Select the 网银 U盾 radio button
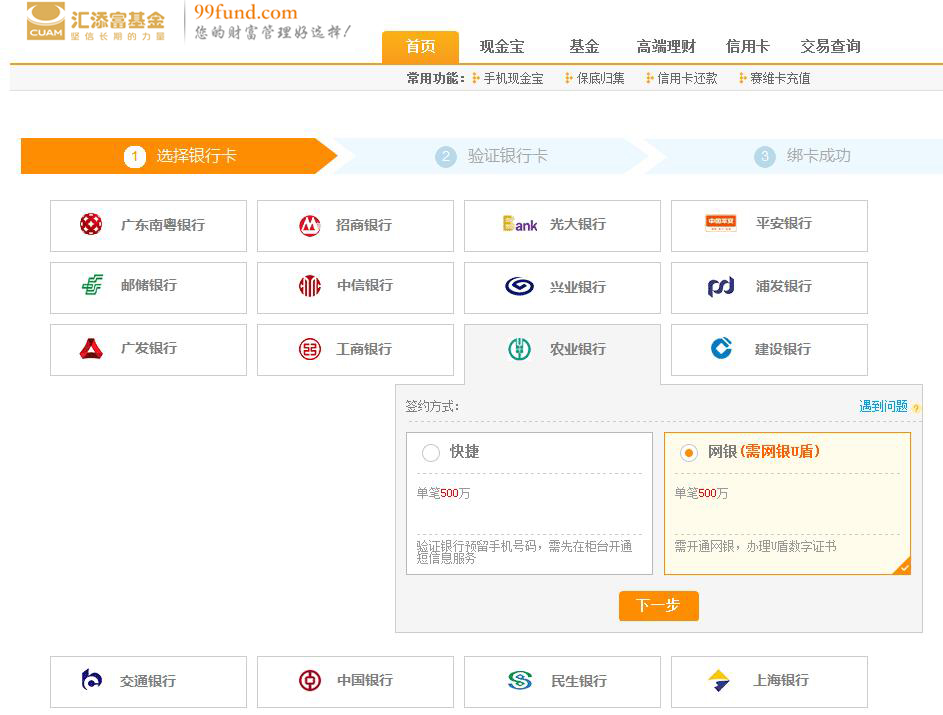 point(688,453)
